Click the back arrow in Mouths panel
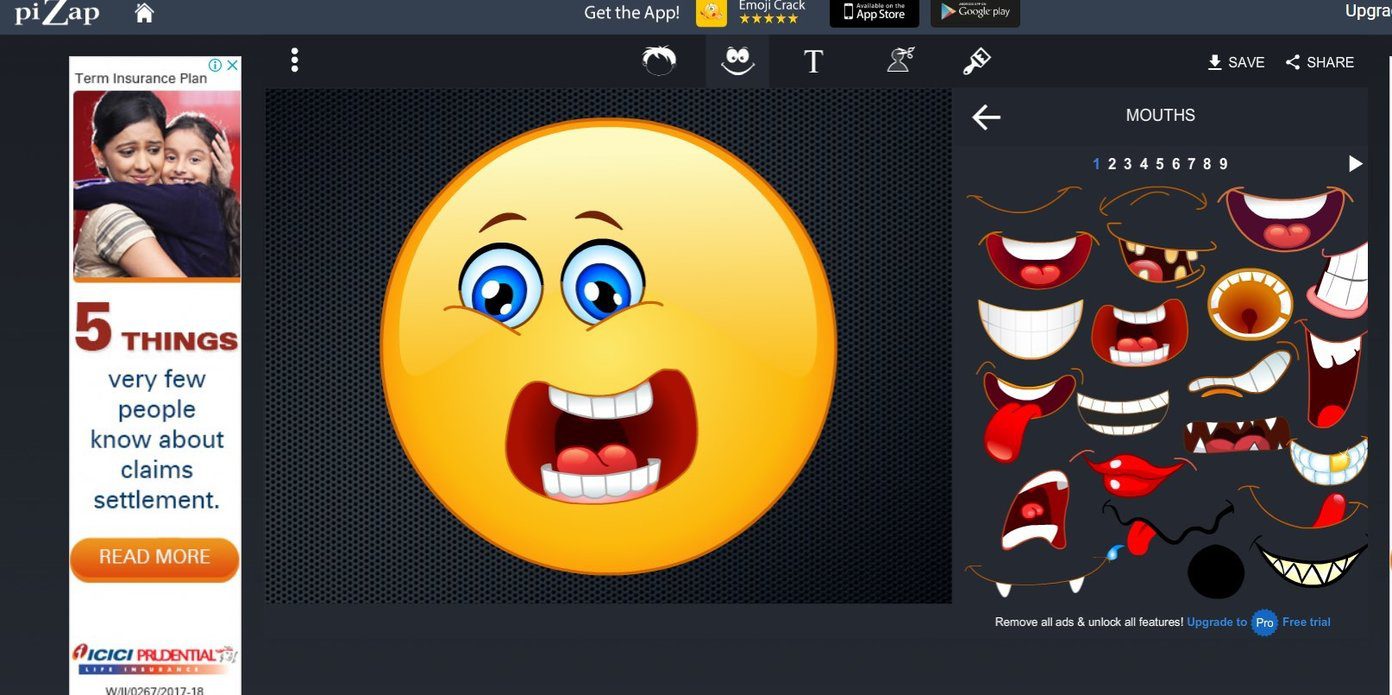 tap(986, 117)
